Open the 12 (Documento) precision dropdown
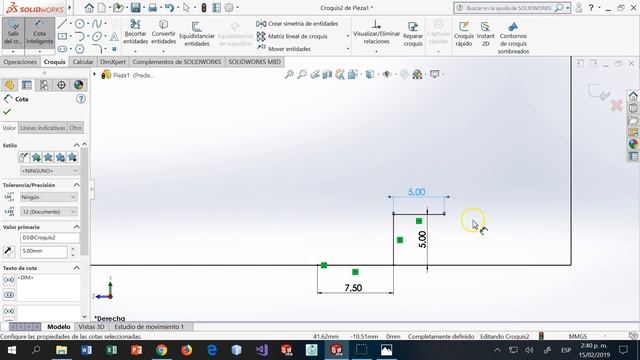The width and height of the screenshot is (640, 360). [x=48, y=211]
